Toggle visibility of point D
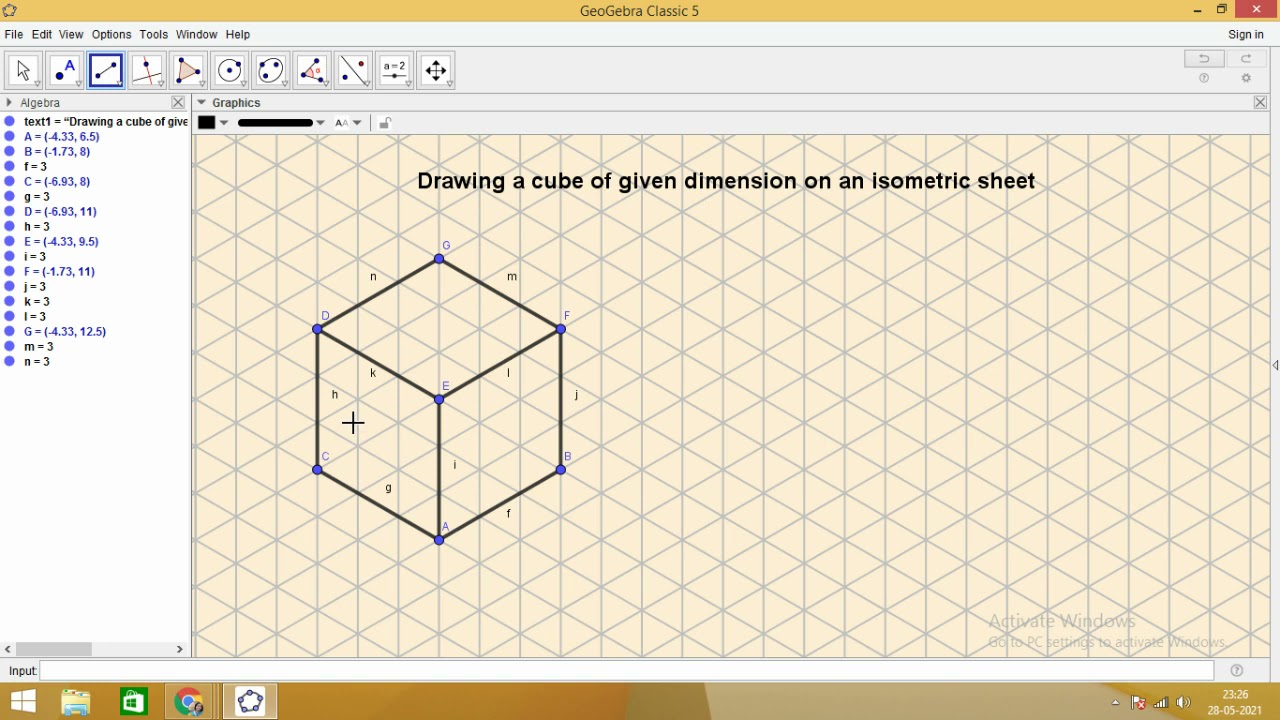This screenshot has width=1280, height=720. pyautogui.click(x=10, y=212)
